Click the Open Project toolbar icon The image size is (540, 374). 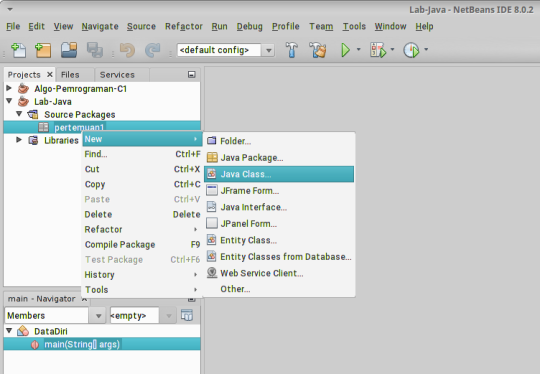point(69,50)
